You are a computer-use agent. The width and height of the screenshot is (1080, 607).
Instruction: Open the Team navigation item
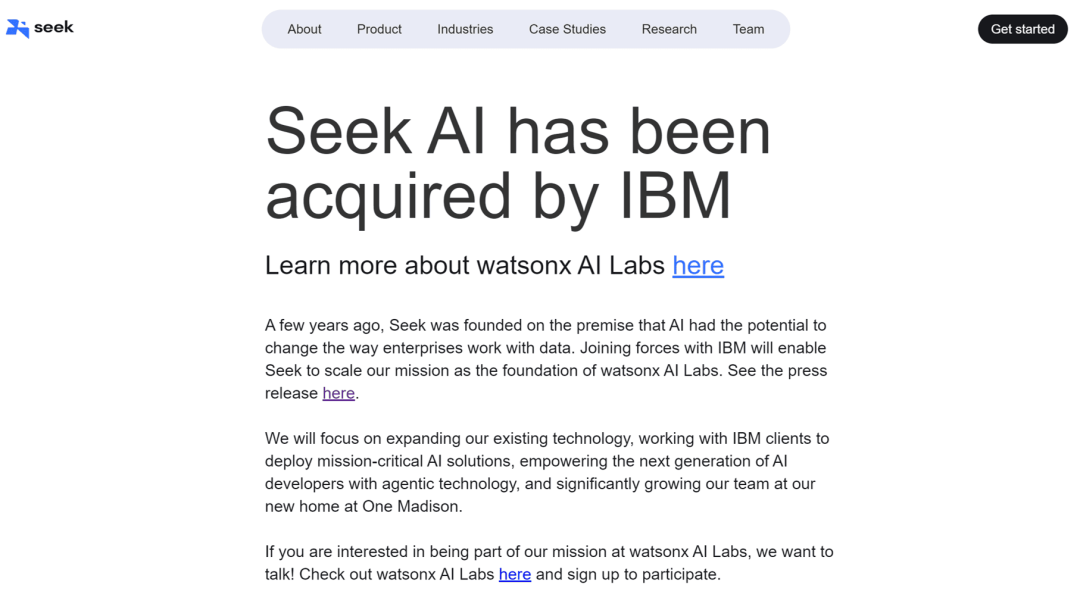pyautogui.click(x=748, y=30)
